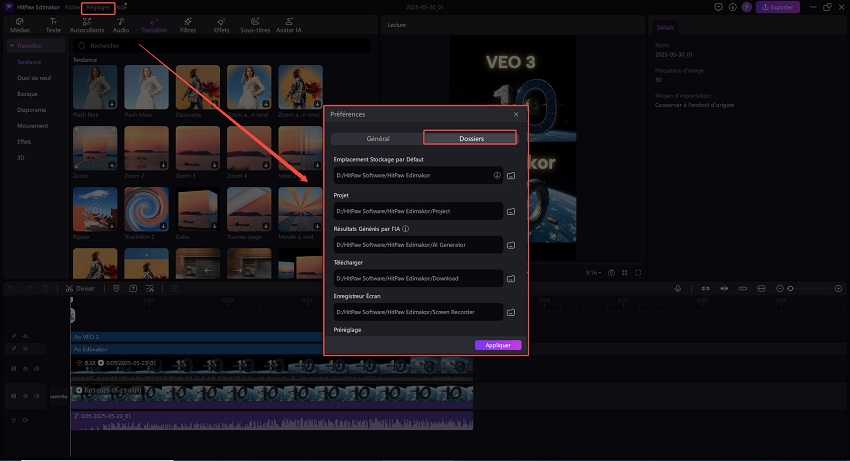Open the Aide menu

coord(122,7)
